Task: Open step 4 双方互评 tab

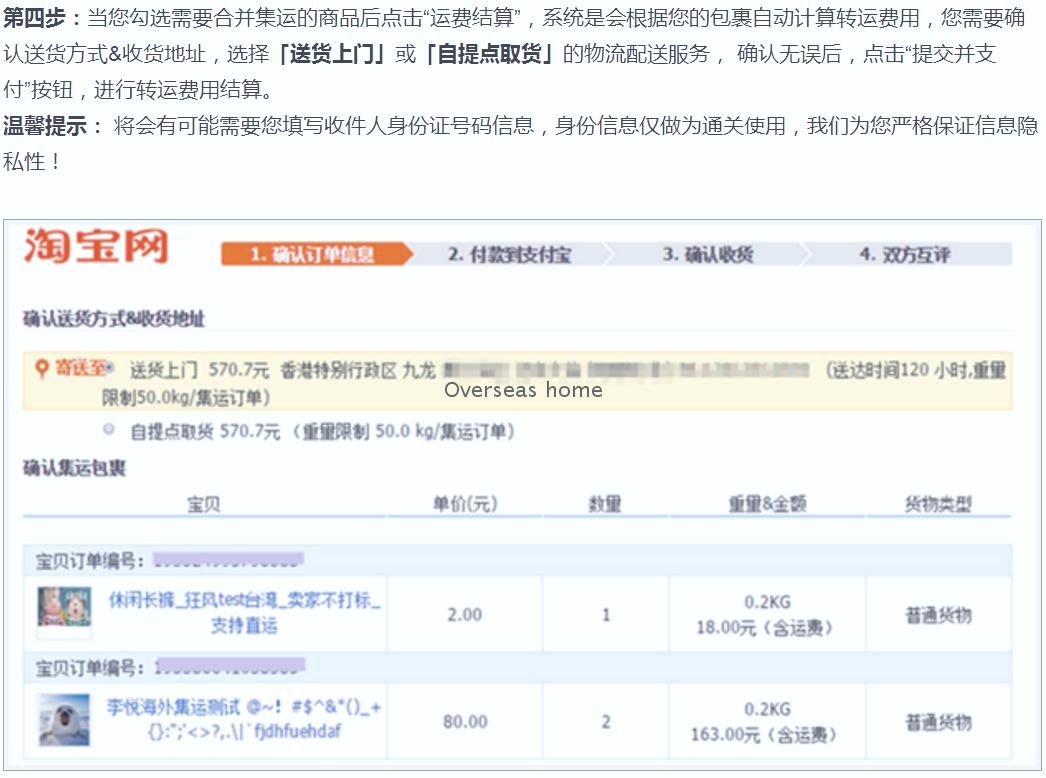Action: 905,254
